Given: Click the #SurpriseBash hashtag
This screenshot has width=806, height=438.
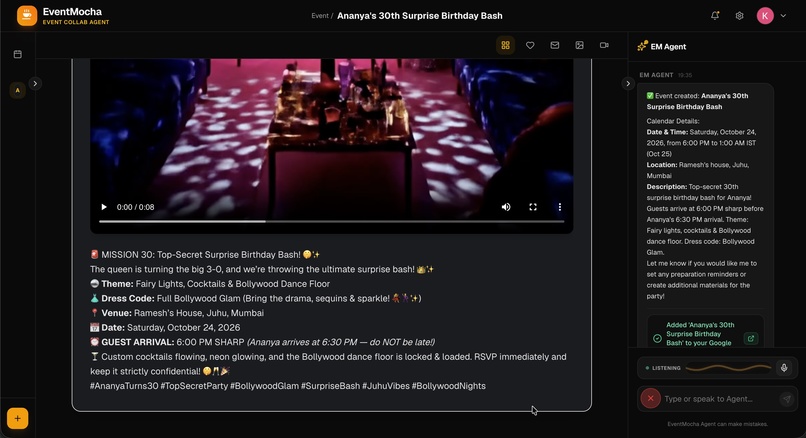Looking at the screenshot, I should pyautogui.click(x=331, y=386).
